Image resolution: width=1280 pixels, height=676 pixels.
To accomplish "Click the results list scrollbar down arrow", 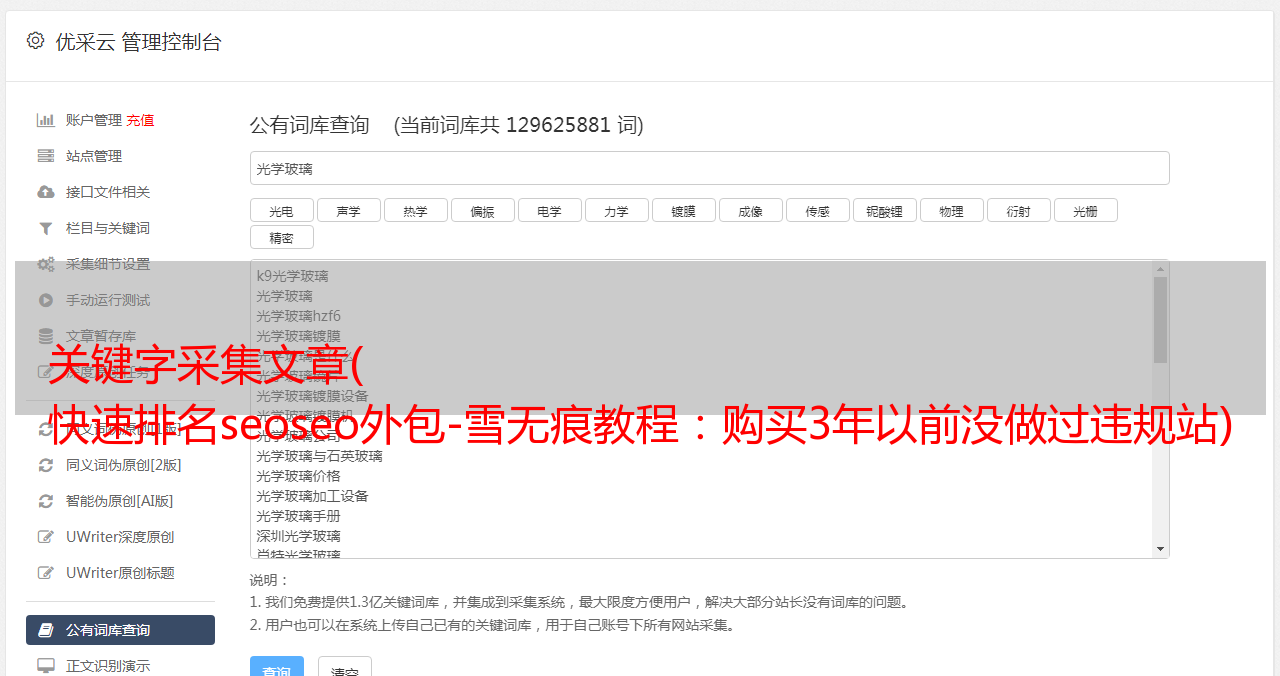I will pos(1160,549).
